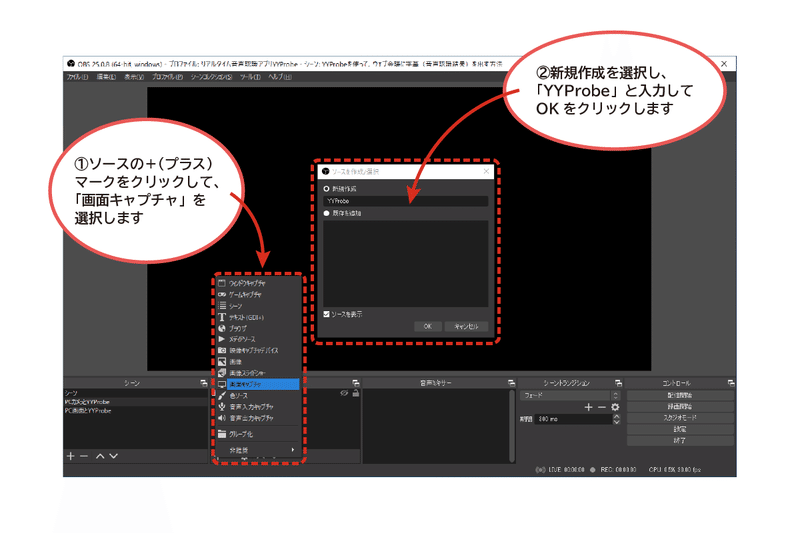Select scene 'PC画面とYYProbe' in list
This screenshot has height=533, width=800.
tap(135, 411)
